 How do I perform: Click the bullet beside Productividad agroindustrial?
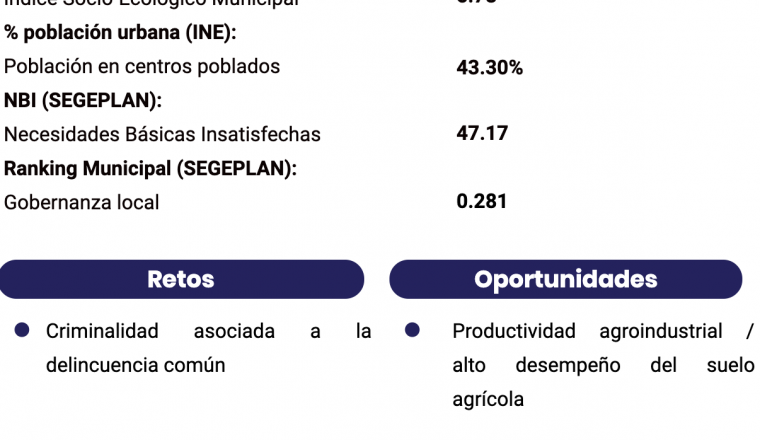tap(412, 330)
